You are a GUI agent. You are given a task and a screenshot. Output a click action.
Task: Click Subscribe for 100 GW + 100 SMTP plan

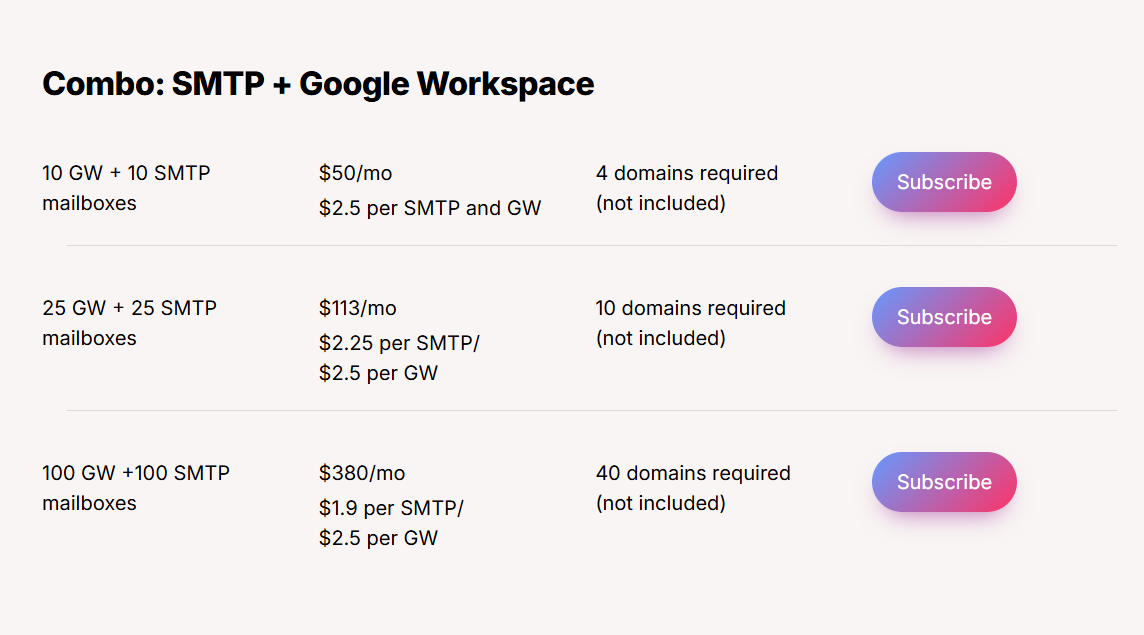[943, 481]
